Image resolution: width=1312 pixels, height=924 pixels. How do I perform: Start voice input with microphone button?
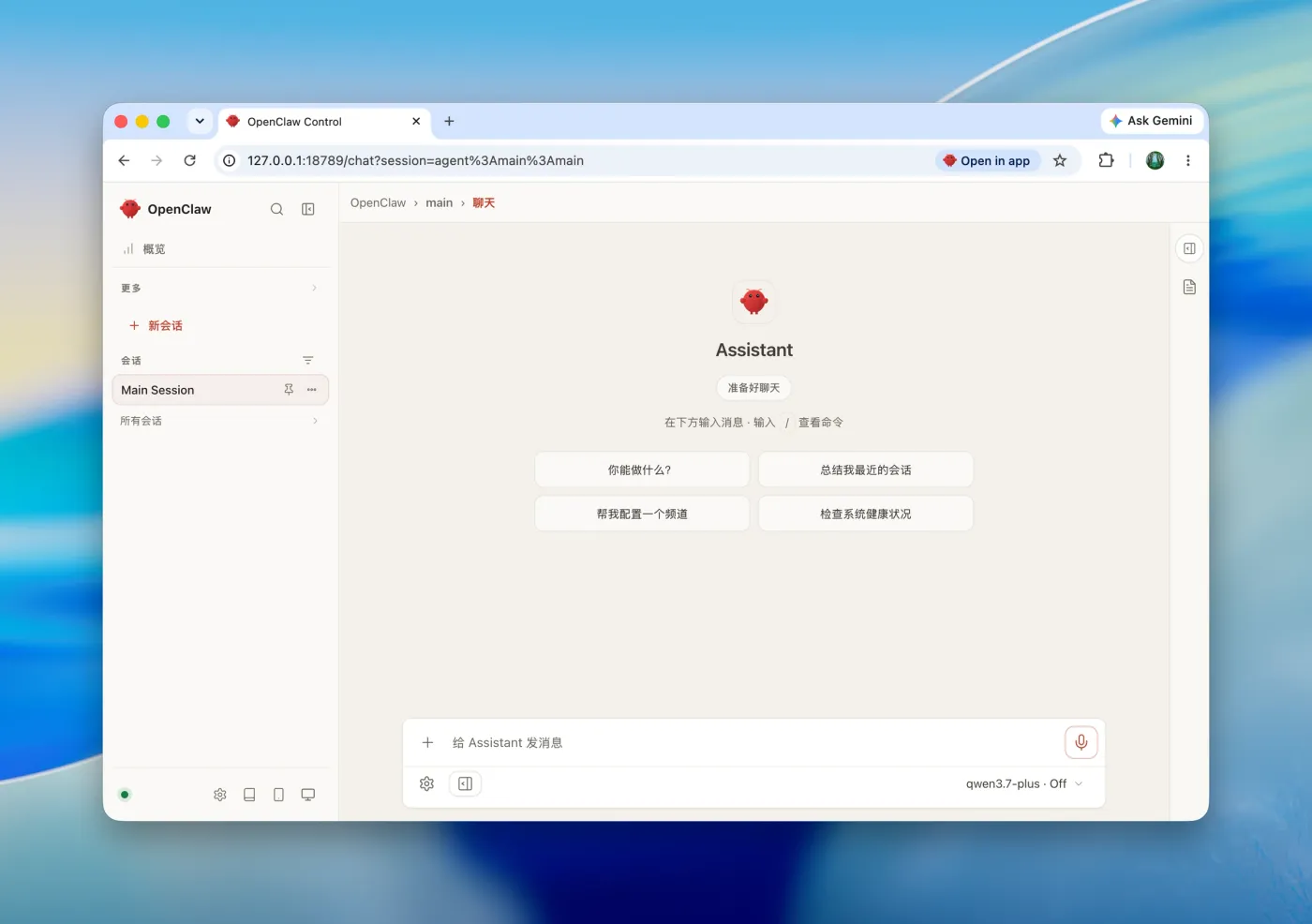(x=1081, y=742)
